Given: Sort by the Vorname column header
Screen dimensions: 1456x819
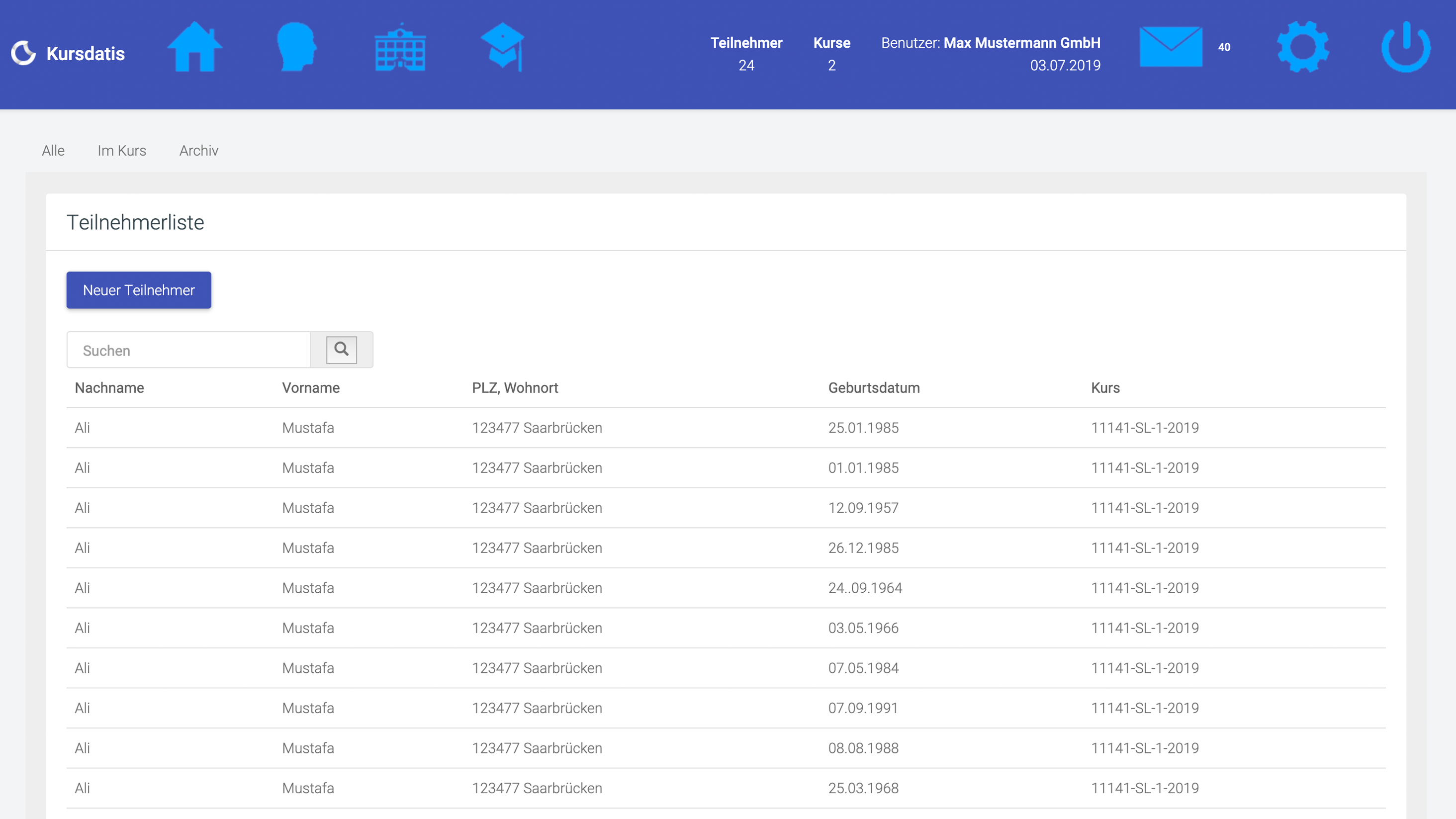Looking at the screenshot, I should point(311,388).
